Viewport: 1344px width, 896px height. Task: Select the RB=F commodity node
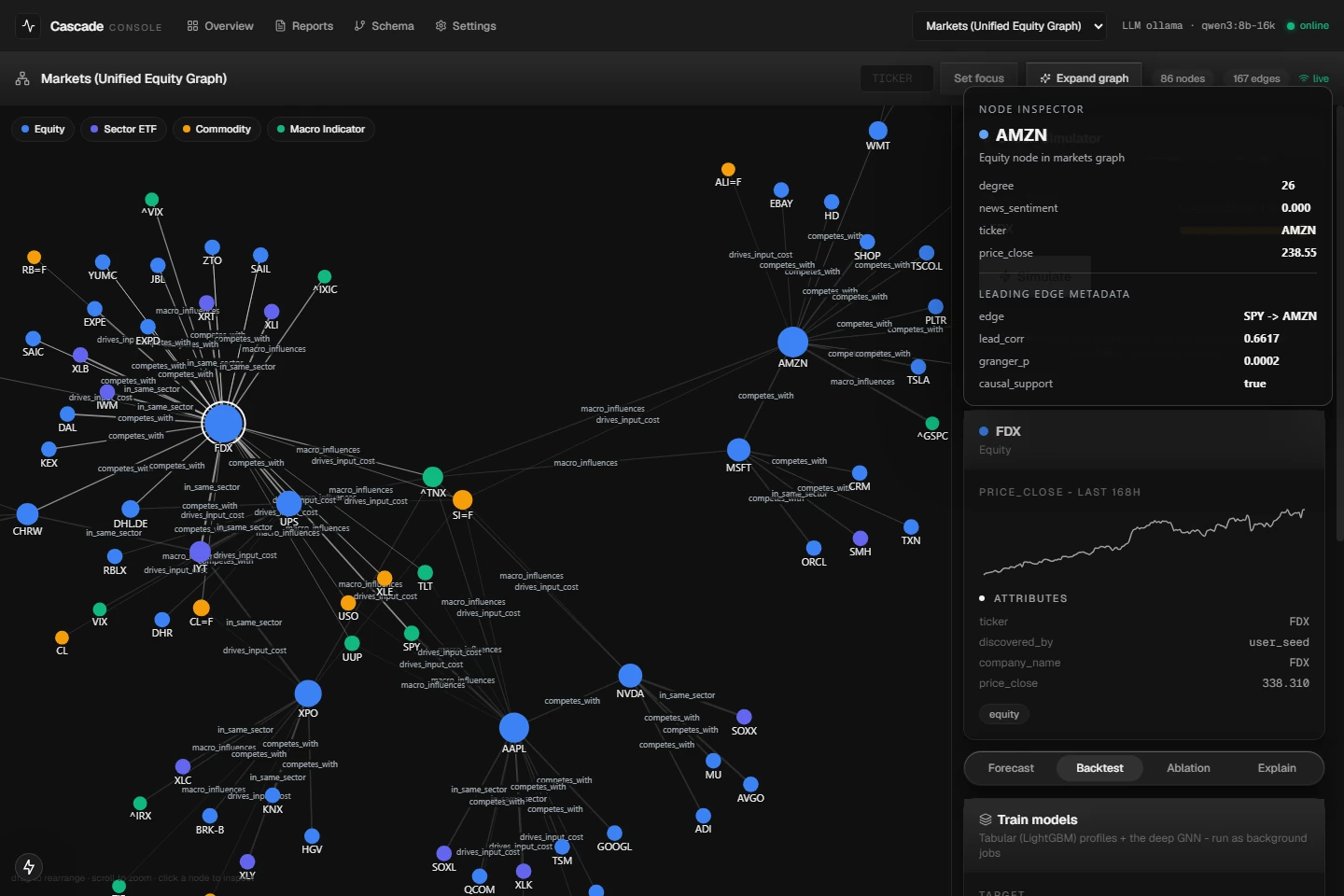(x=34, y=257)
